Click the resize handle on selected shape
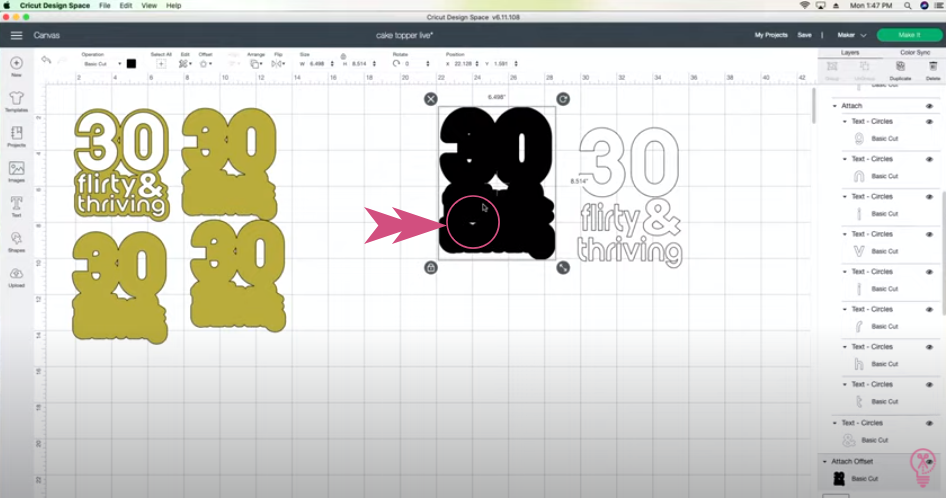This screenshot has width=946, height=498. [x=563, y=267]
